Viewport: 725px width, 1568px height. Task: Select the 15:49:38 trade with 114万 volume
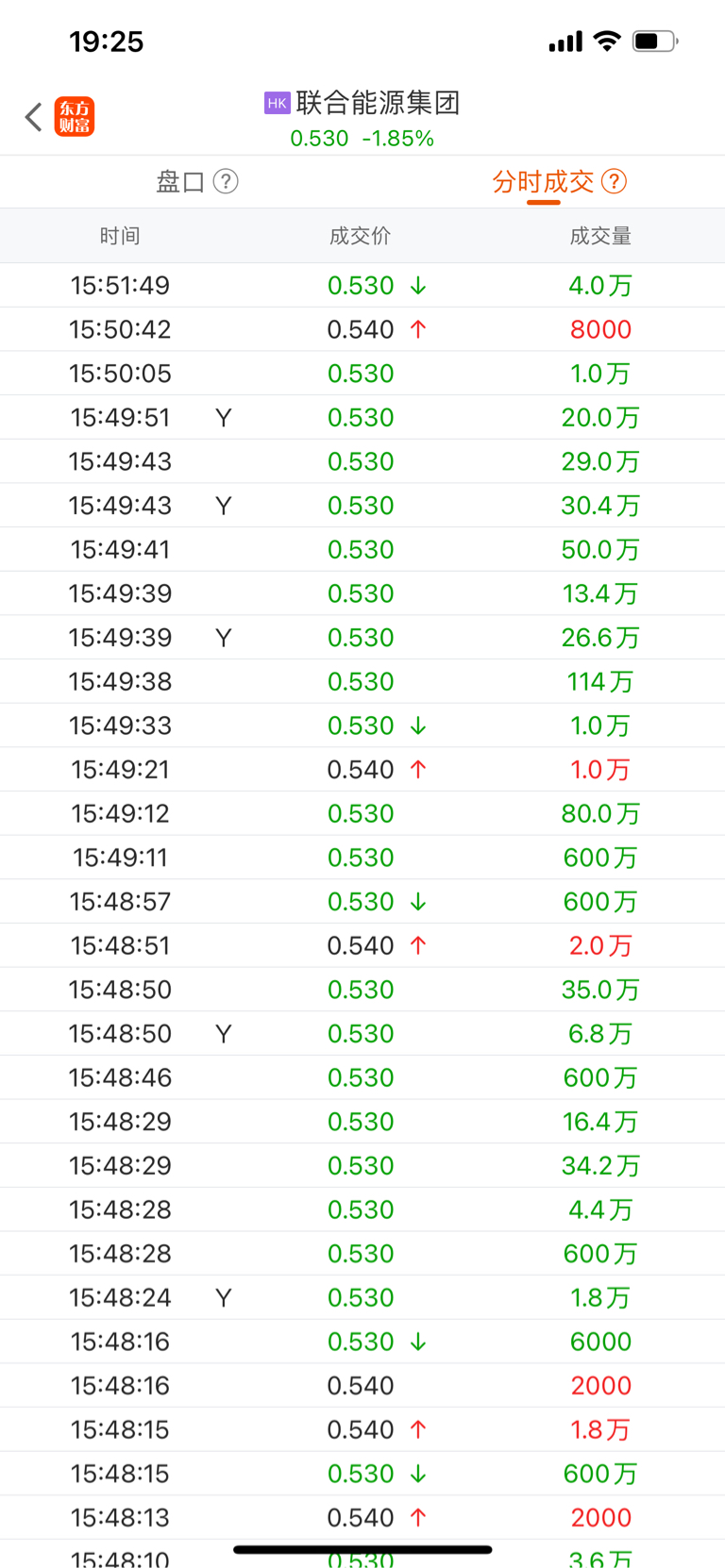coord(362,681)
